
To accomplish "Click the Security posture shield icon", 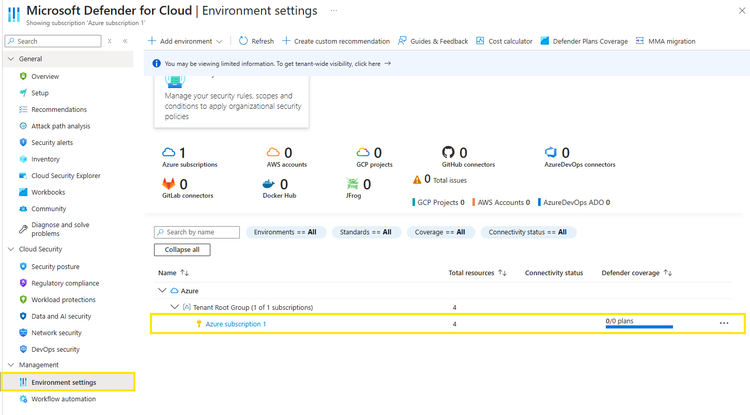I will 23,266.
